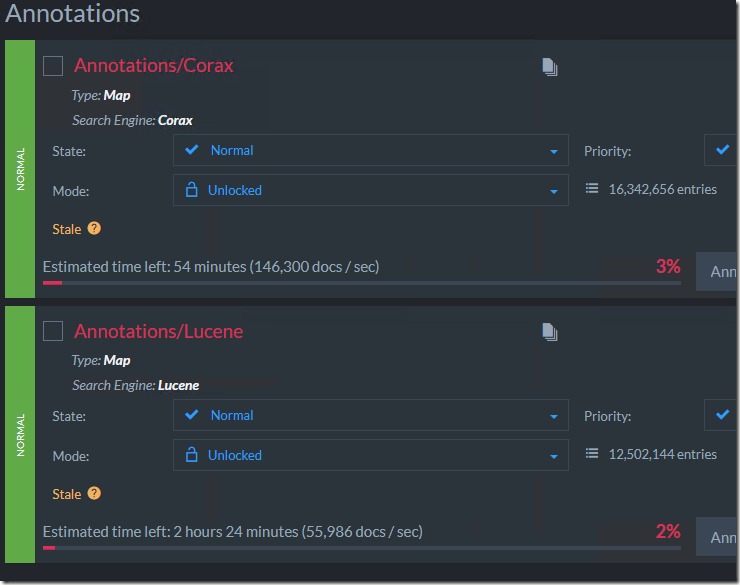Click the green NORMAL bar on Corax
740x585 pixels.
click(x=20, y=169)
